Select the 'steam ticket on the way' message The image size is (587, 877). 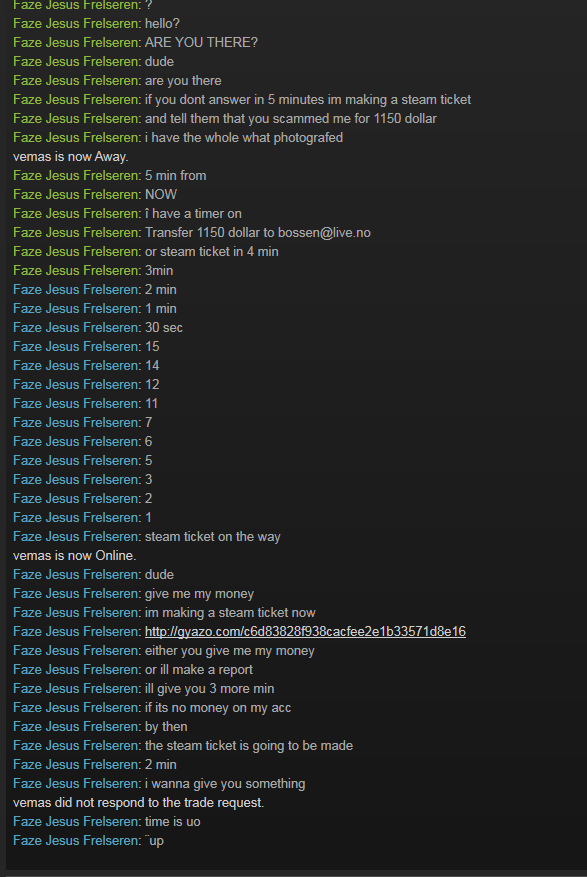click(x=212, y=536)
